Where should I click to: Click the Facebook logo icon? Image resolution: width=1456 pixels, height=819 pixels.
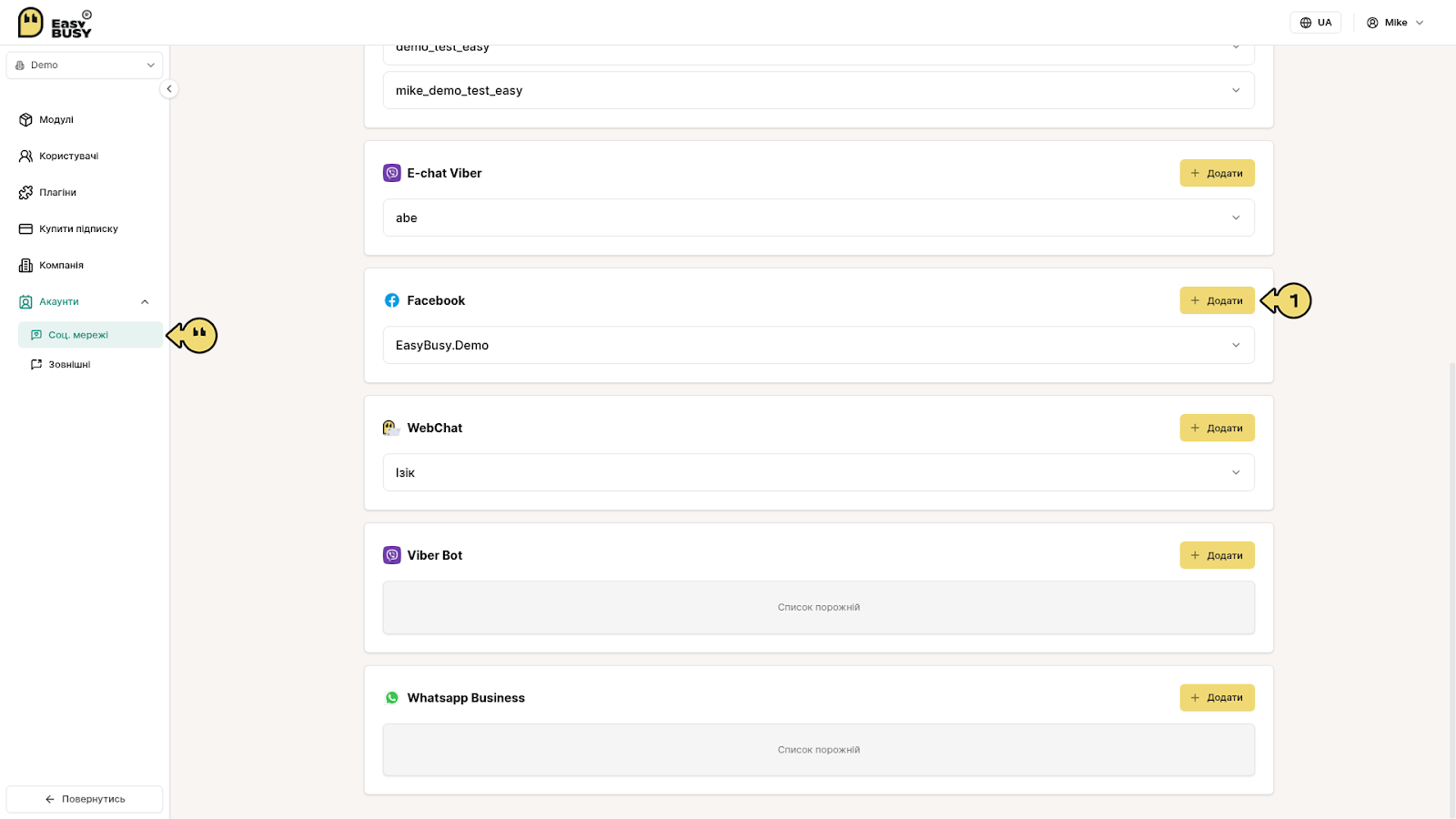click(392, 300)
